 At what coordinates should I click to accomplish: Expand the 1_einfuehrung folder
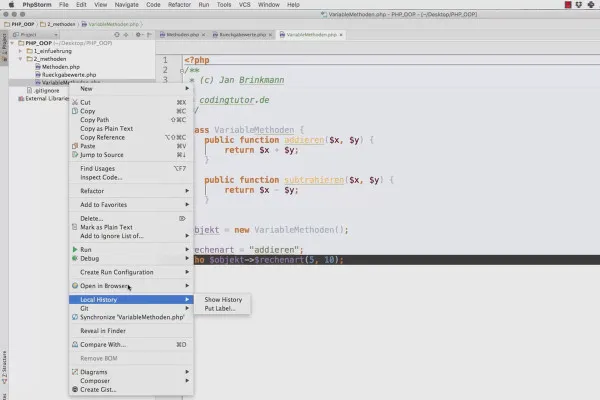[21, 50]
